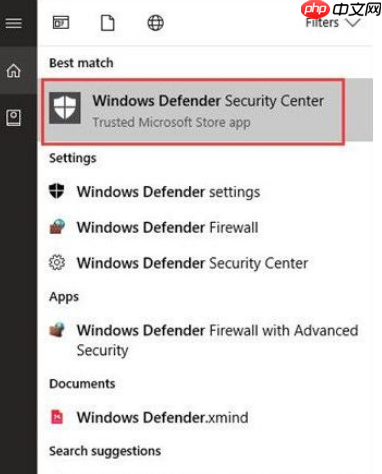Filter results by Documents icon
Screen dimensions: 382x474
[108, 23]
